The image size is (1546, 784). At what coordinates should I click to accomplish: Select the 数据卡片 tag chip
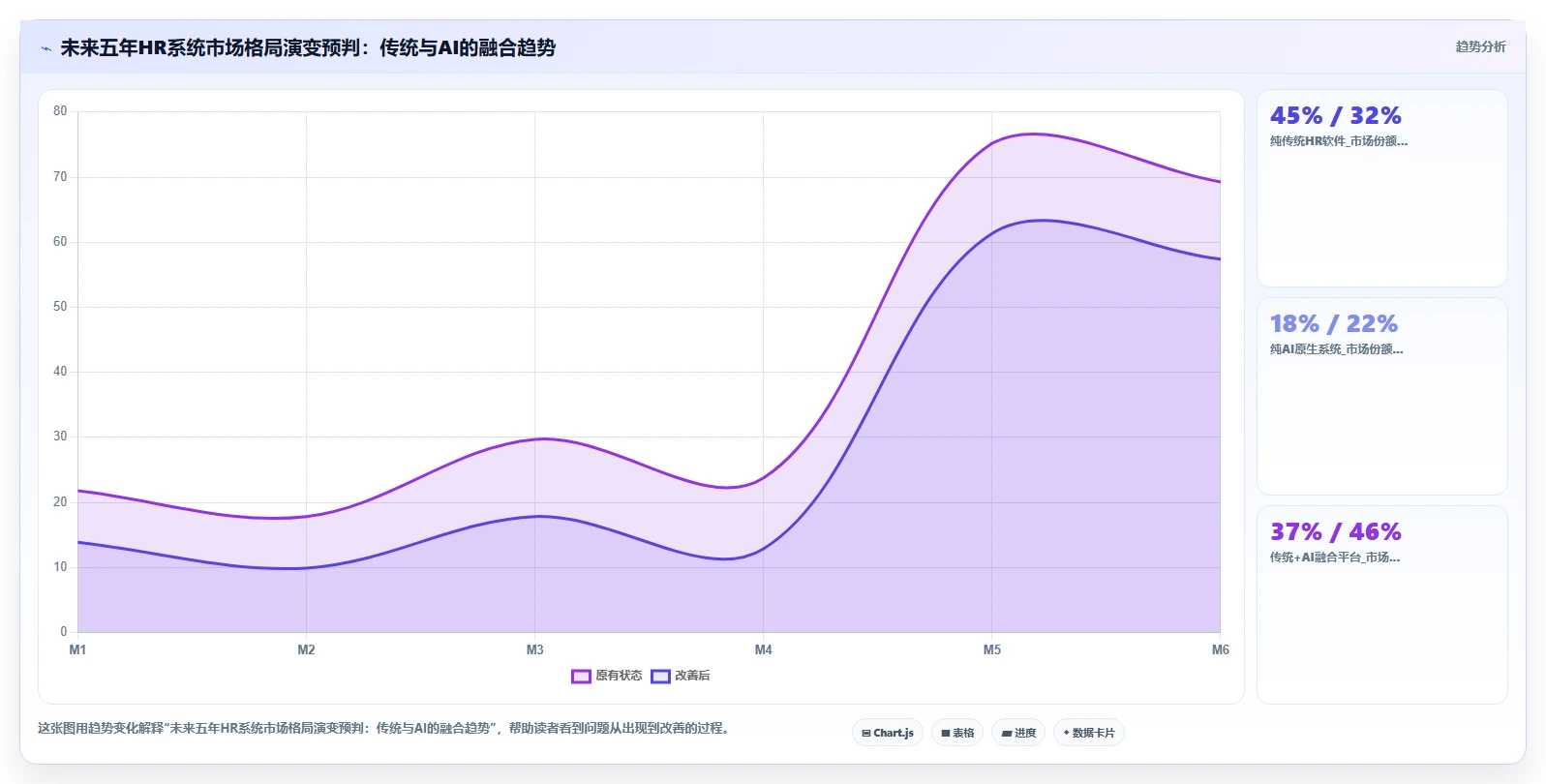point(1089,733)
